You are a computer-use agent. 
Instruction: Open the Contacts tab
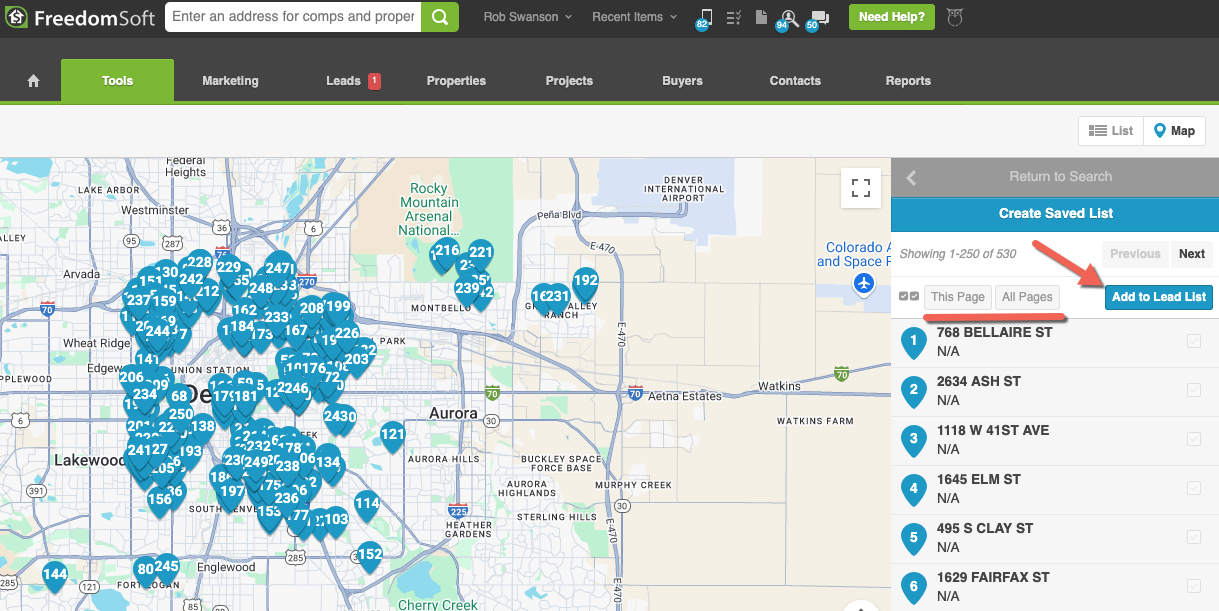tap(795, 81)
